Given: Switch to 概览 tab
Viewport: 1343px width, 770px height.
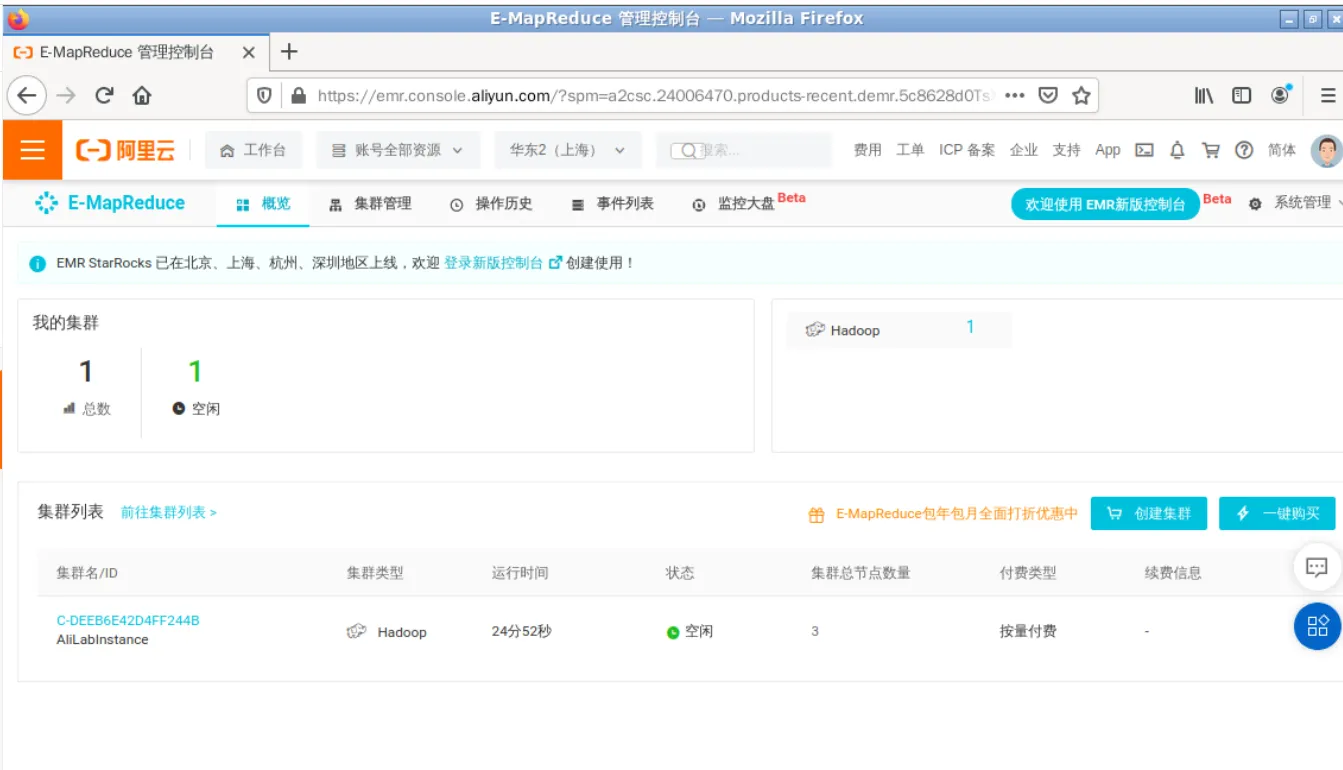Looking at the screenshot, I should point(264,204).
